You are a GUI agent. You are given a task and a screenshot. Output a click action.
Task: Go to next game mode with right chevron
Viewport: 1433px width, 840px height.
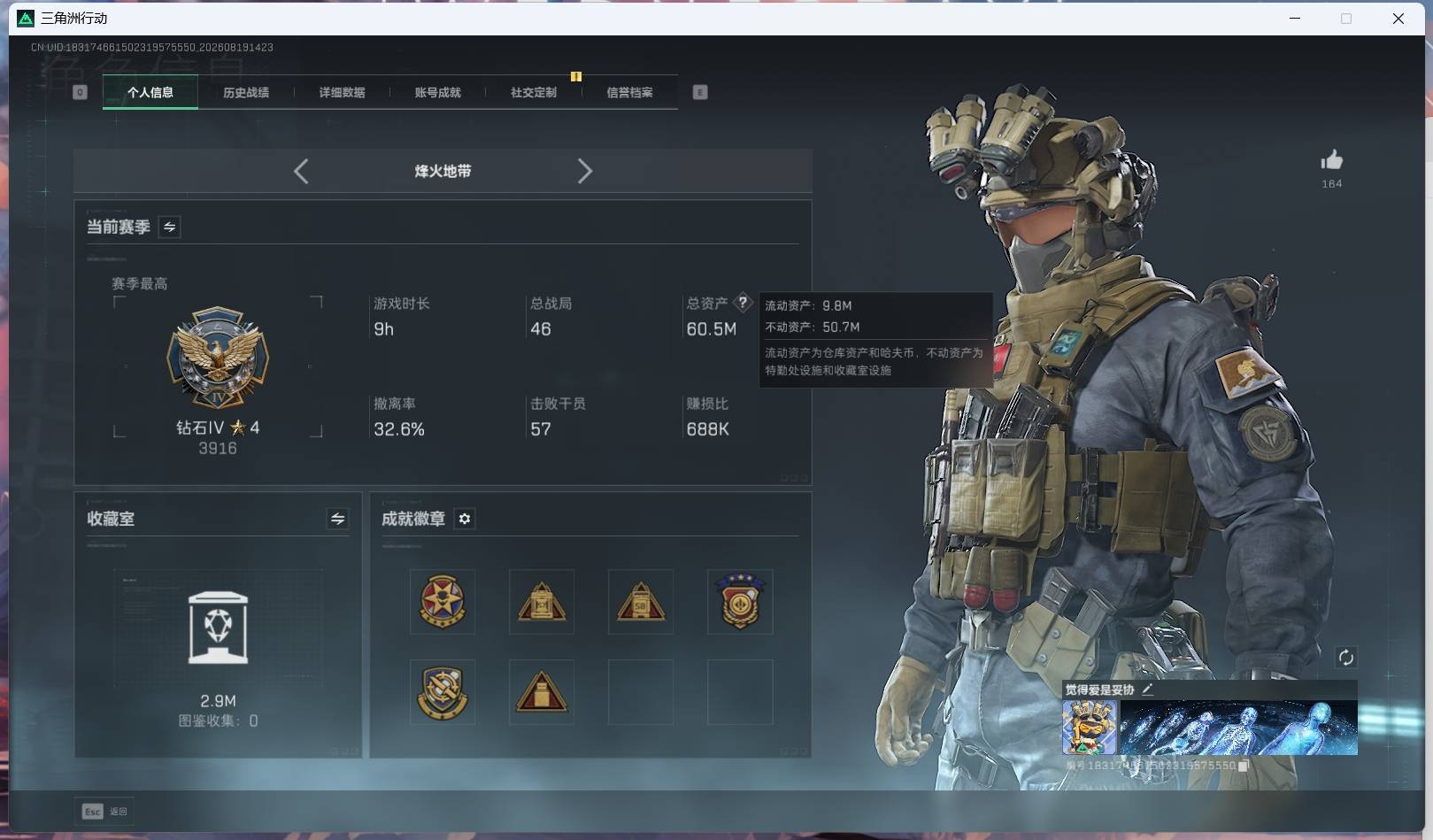tap(584, 171)
